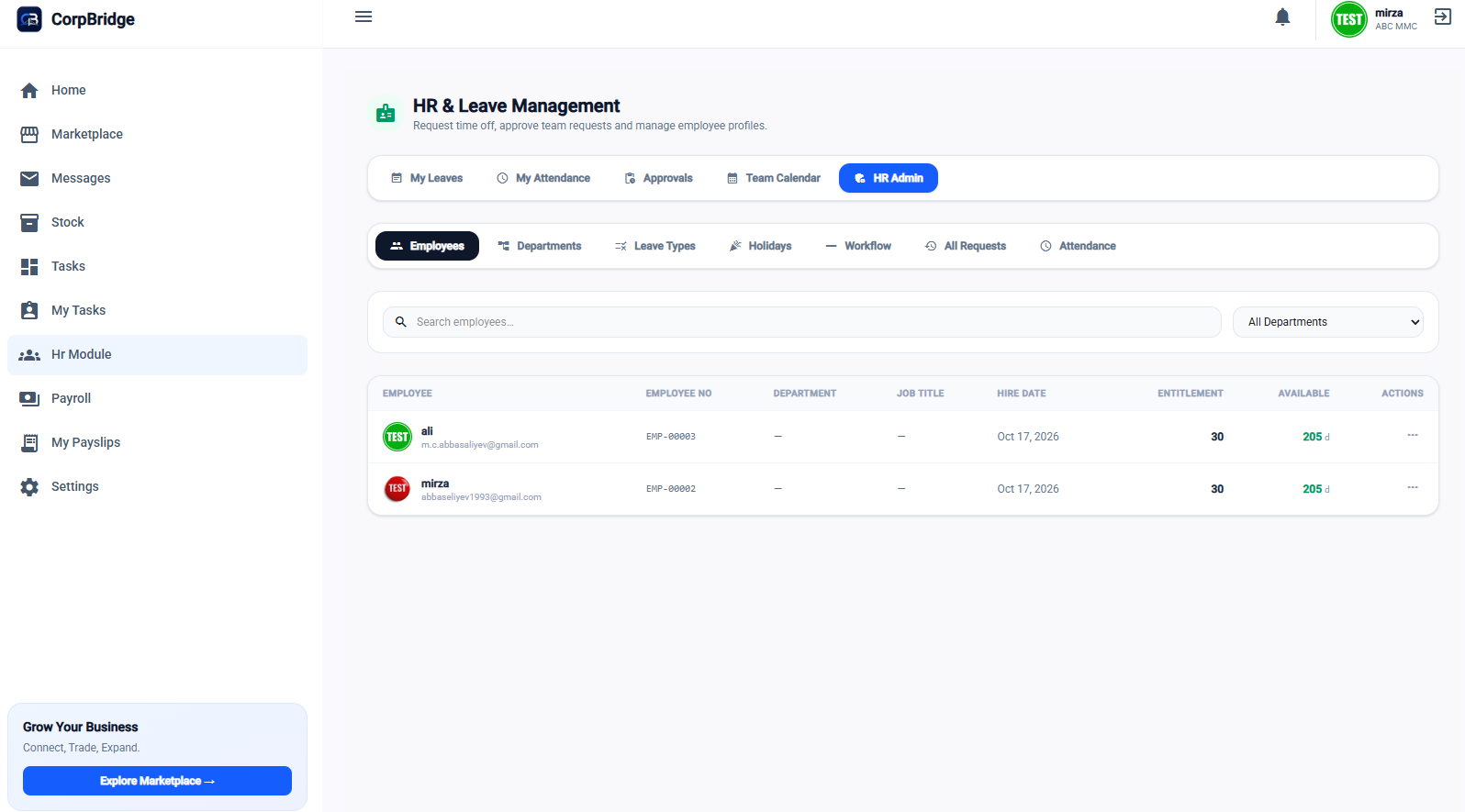
Task: Click the Stock archive box icon
Action: pyautogui.click(x=29, y=222)
